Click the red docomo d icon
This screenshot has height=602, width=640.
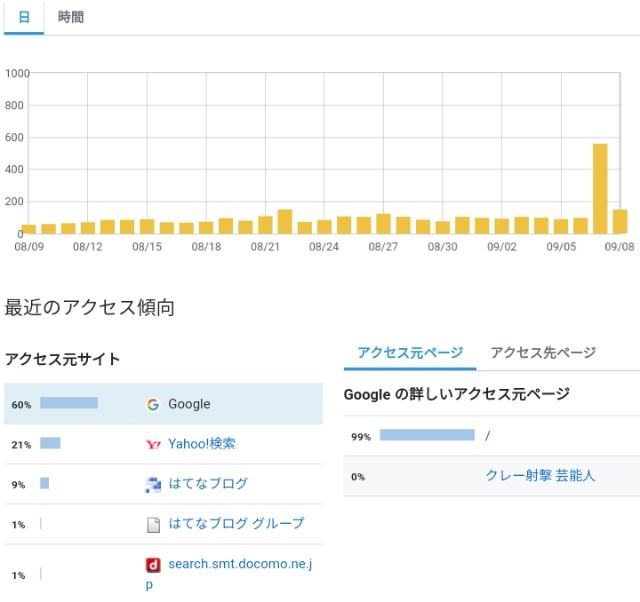click(x=153, y=565)
